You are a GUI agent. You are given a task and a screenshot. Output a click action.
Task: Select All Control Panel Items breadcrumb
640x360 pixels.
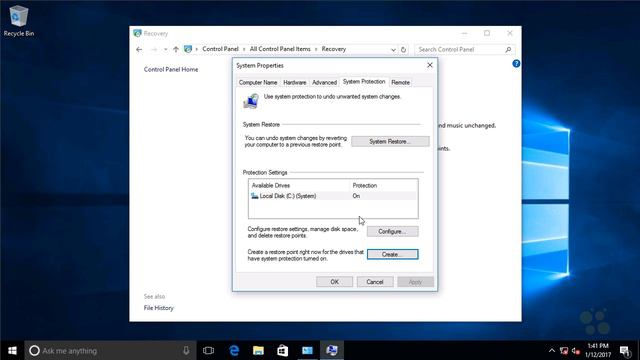click(280, 49)
